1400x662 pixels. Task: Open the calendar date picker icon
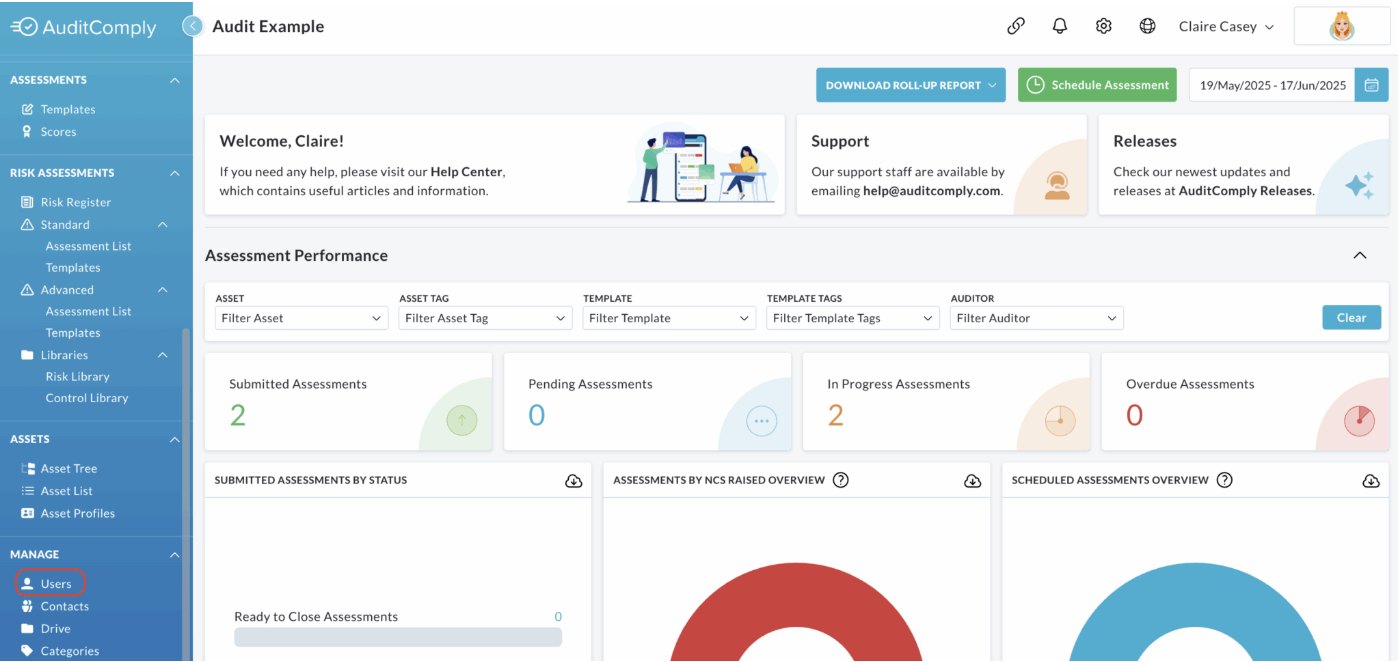pos(1371,85)
